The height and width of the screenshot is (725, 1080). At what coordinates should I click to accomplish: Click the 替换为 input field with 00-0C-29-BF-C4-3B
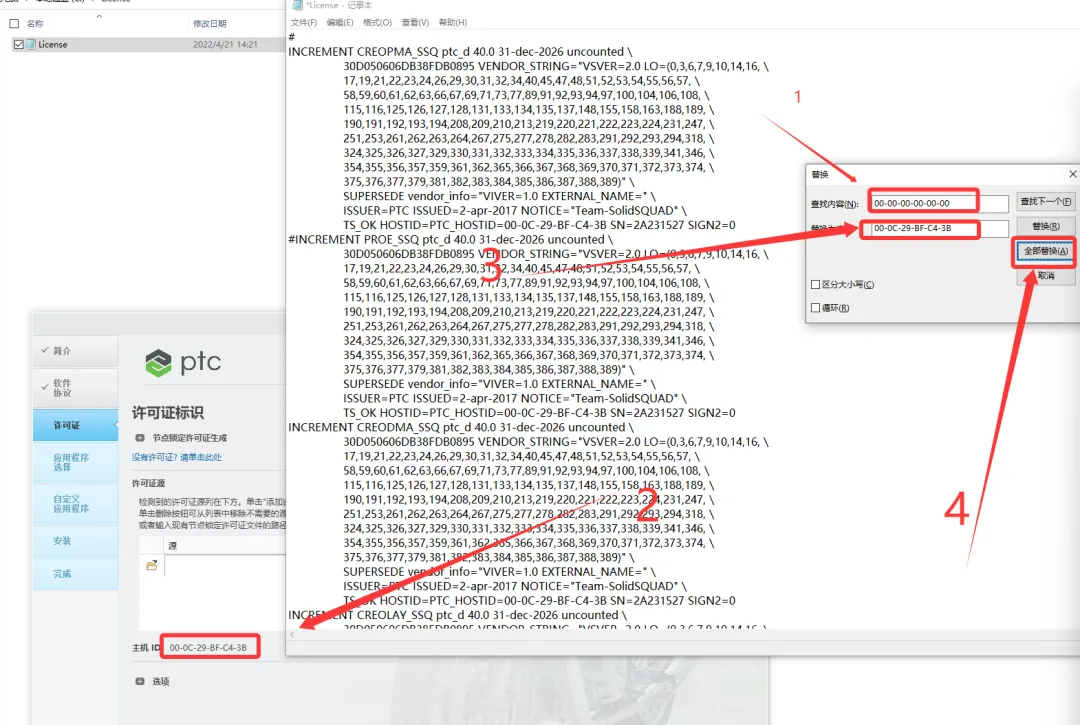938,228
